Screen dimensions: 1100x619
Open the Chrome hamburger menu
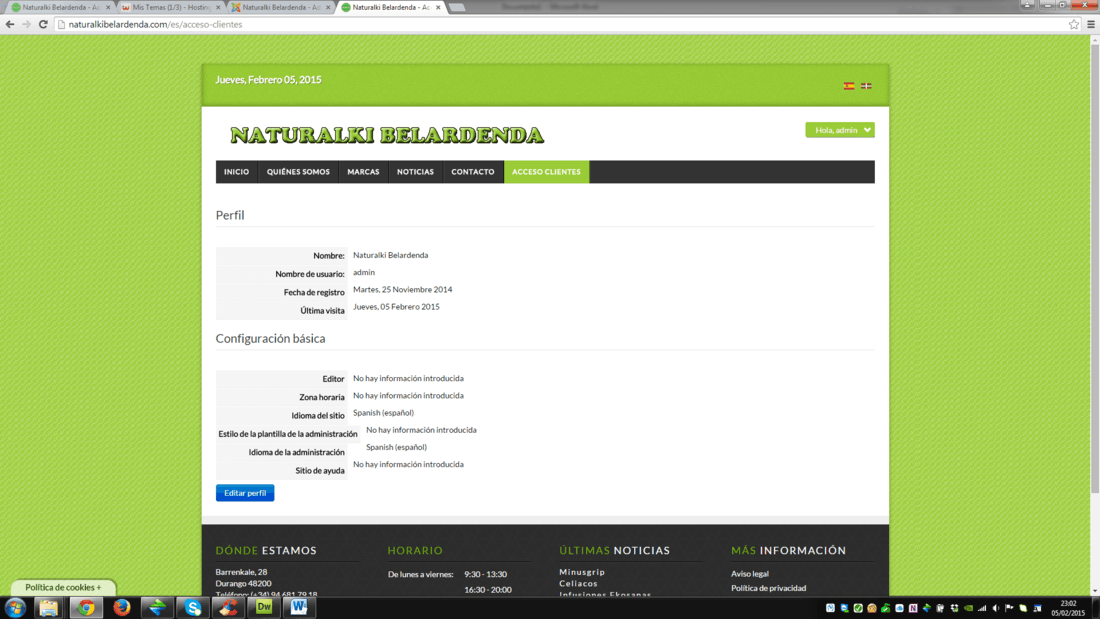click(x=1091, y=25)
